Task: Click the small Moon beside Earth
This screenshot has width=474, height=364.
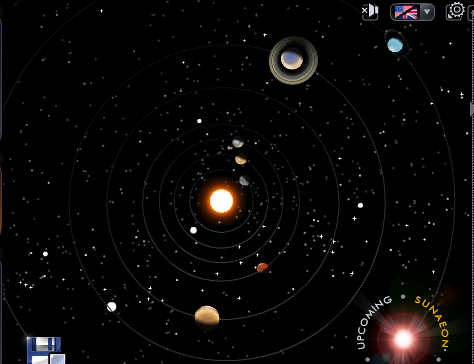Action: click(x=230, y=147)
